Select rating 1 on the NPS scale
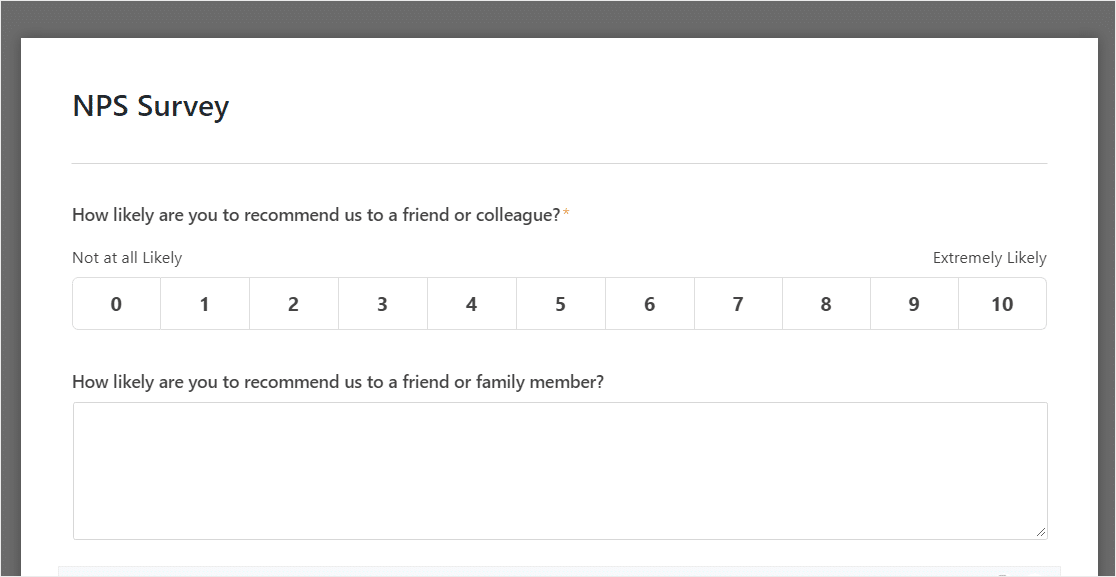The width and height of the screenshot is (1116, 577). pos(205,304)
